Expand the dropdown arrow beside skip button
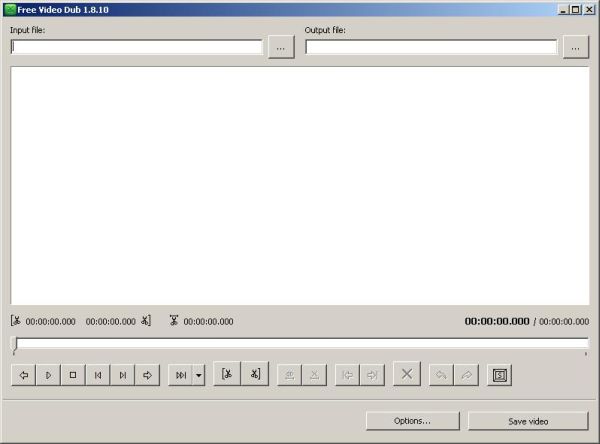 (198, 375)
